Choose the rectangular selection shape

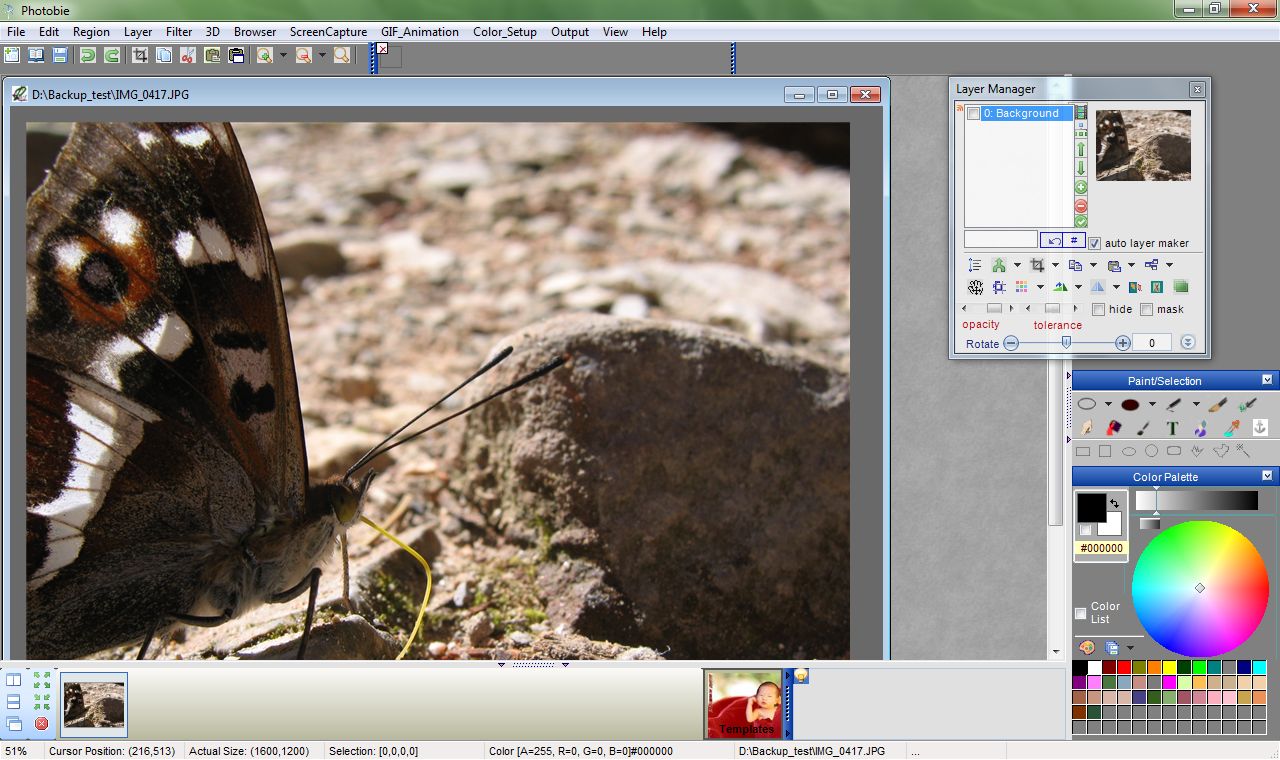coord(1083,450)
